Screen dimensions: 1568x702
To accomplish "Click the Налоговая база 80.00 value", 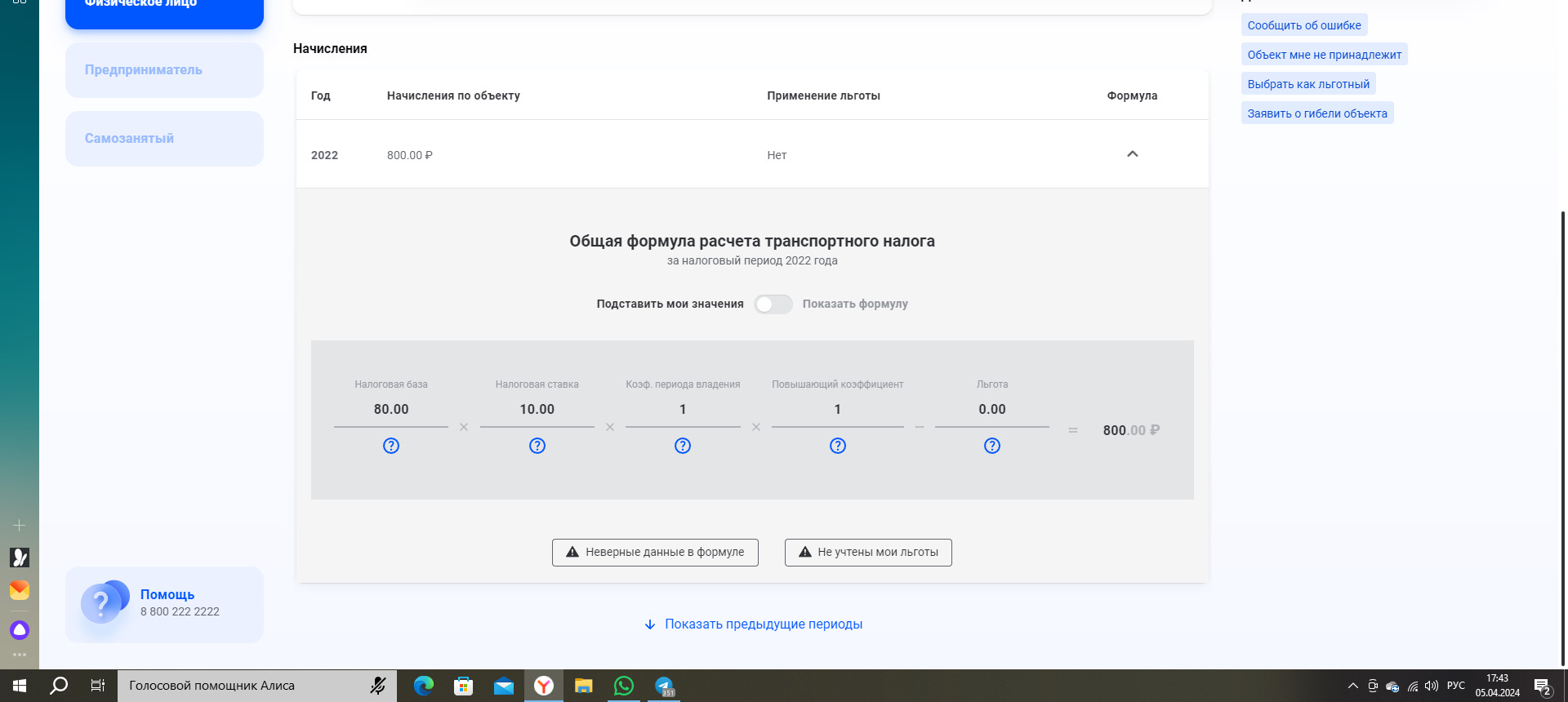I will click(391, 410).
